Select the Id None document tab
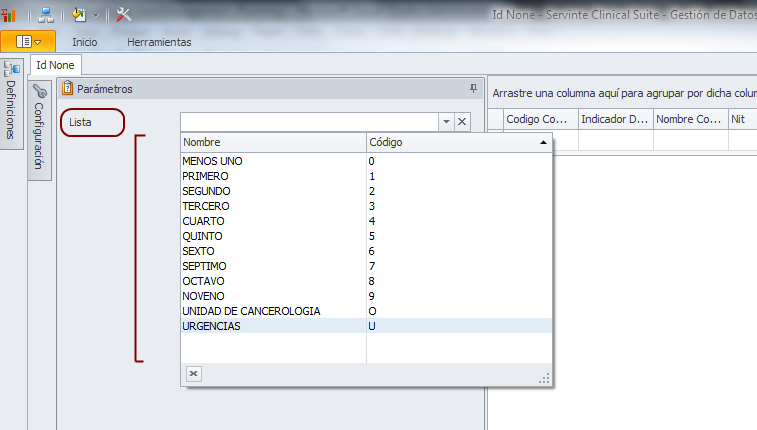 point(55,65)
